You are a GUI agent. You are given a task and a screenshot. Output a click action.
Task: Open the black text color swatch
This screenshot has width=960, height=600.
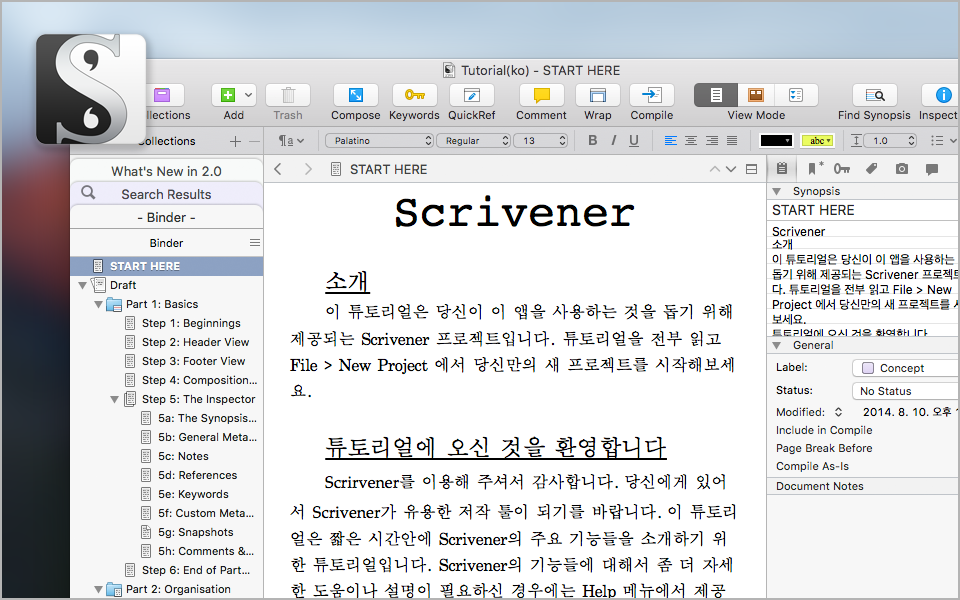(776, 141)
